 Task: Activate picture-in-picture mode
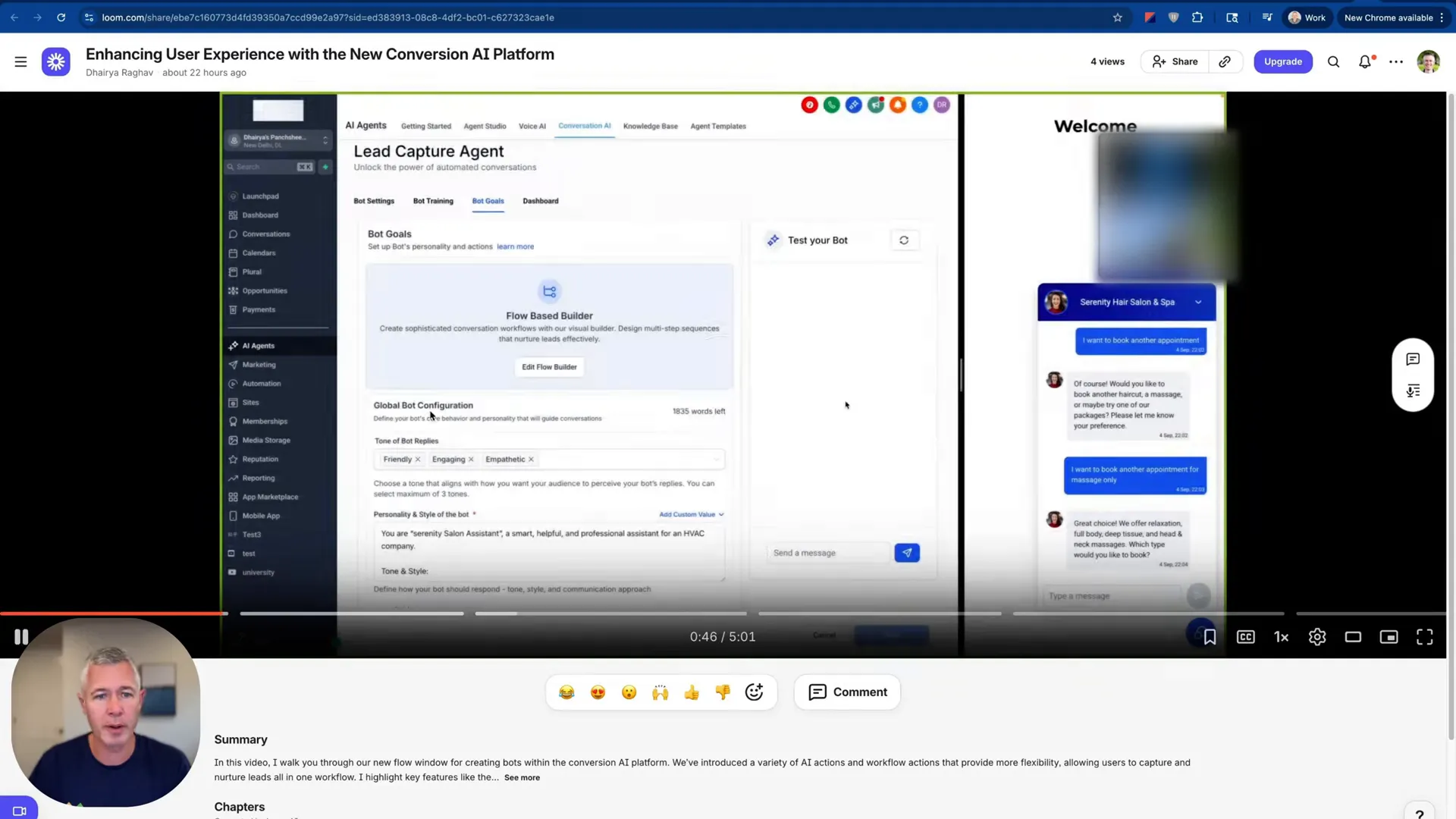[x=1389, y=637]
